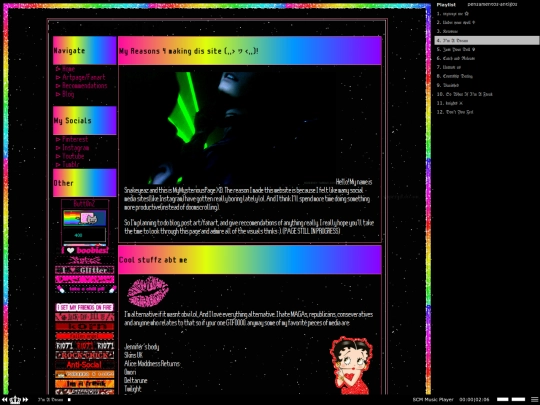Click the Playlist panel title

446,4
